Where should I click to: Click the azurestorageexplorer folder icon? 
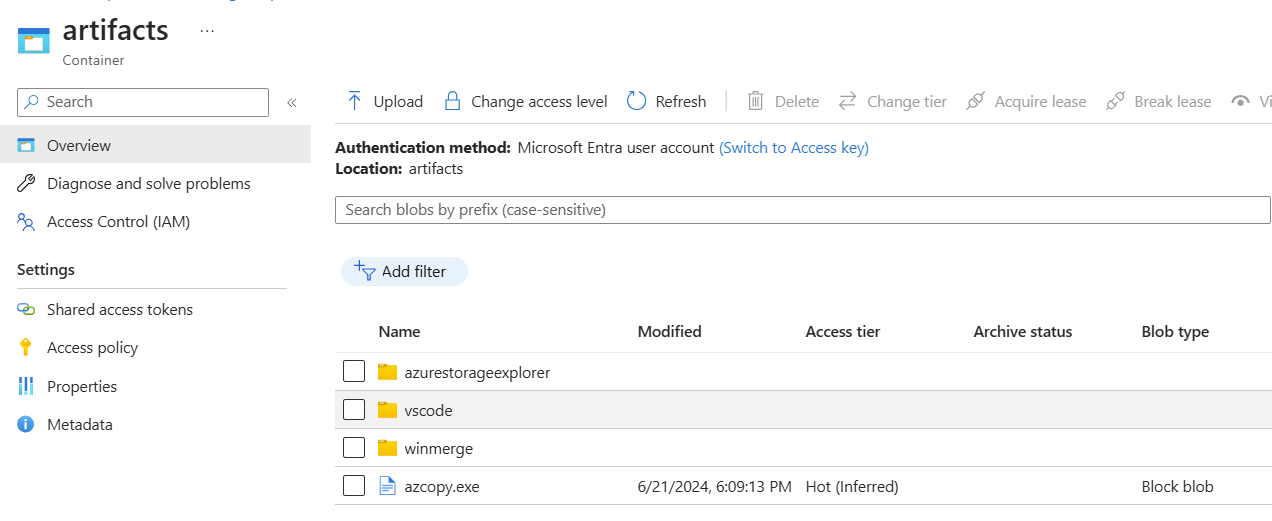[388, 372]
